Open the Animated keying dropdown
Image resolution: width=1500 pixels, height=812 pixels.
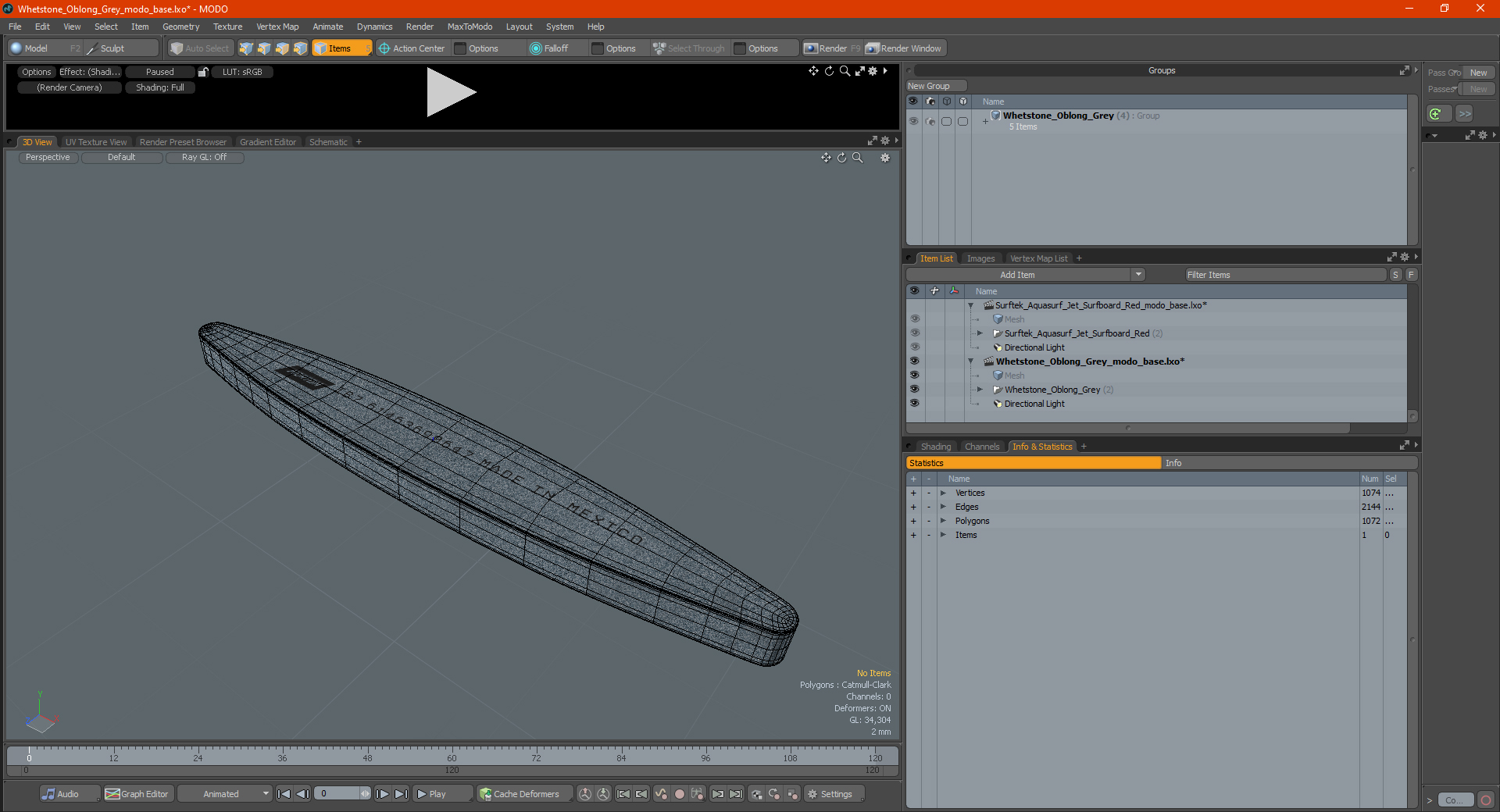tap(224, 794)
